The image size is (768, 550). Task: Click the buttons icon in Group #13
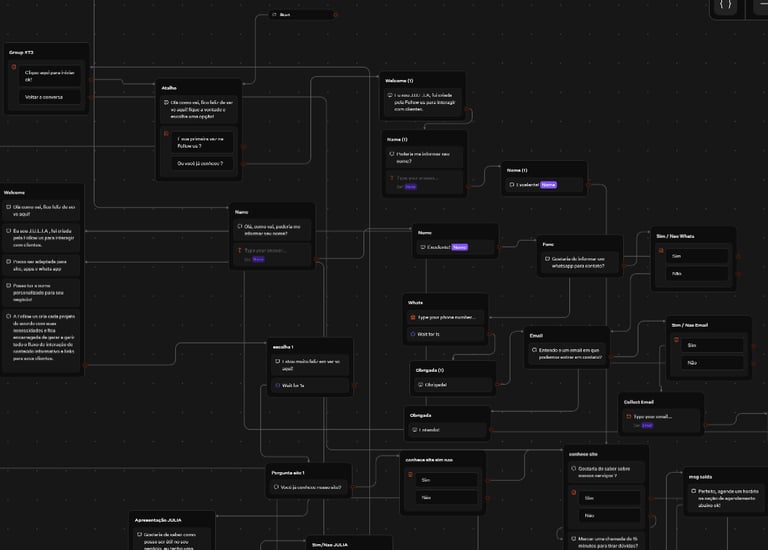click(x=14, y=67)
